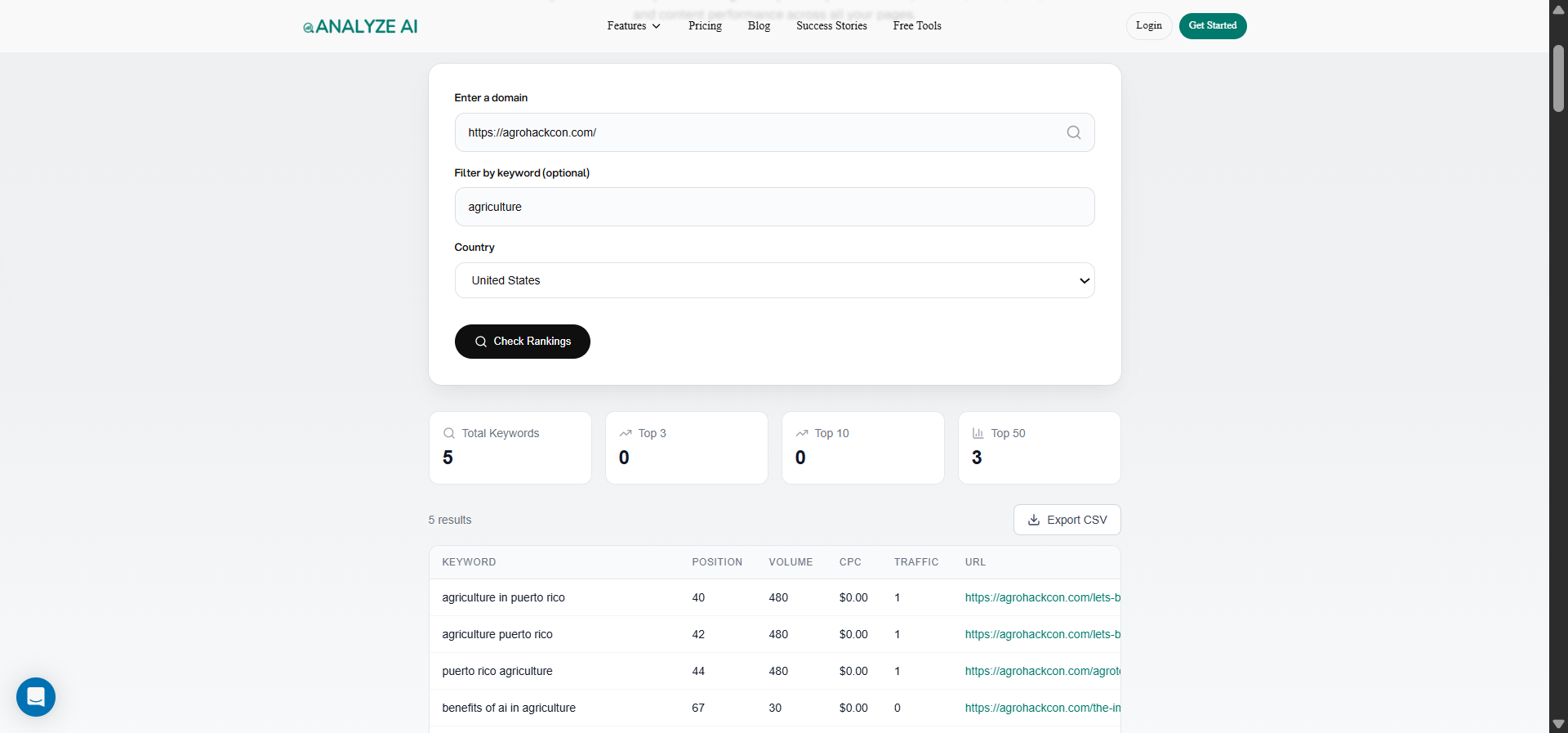The width and height of the screenshot is (1568, 733).
Task: Click the Analyze AI logo
Action: 360,26
